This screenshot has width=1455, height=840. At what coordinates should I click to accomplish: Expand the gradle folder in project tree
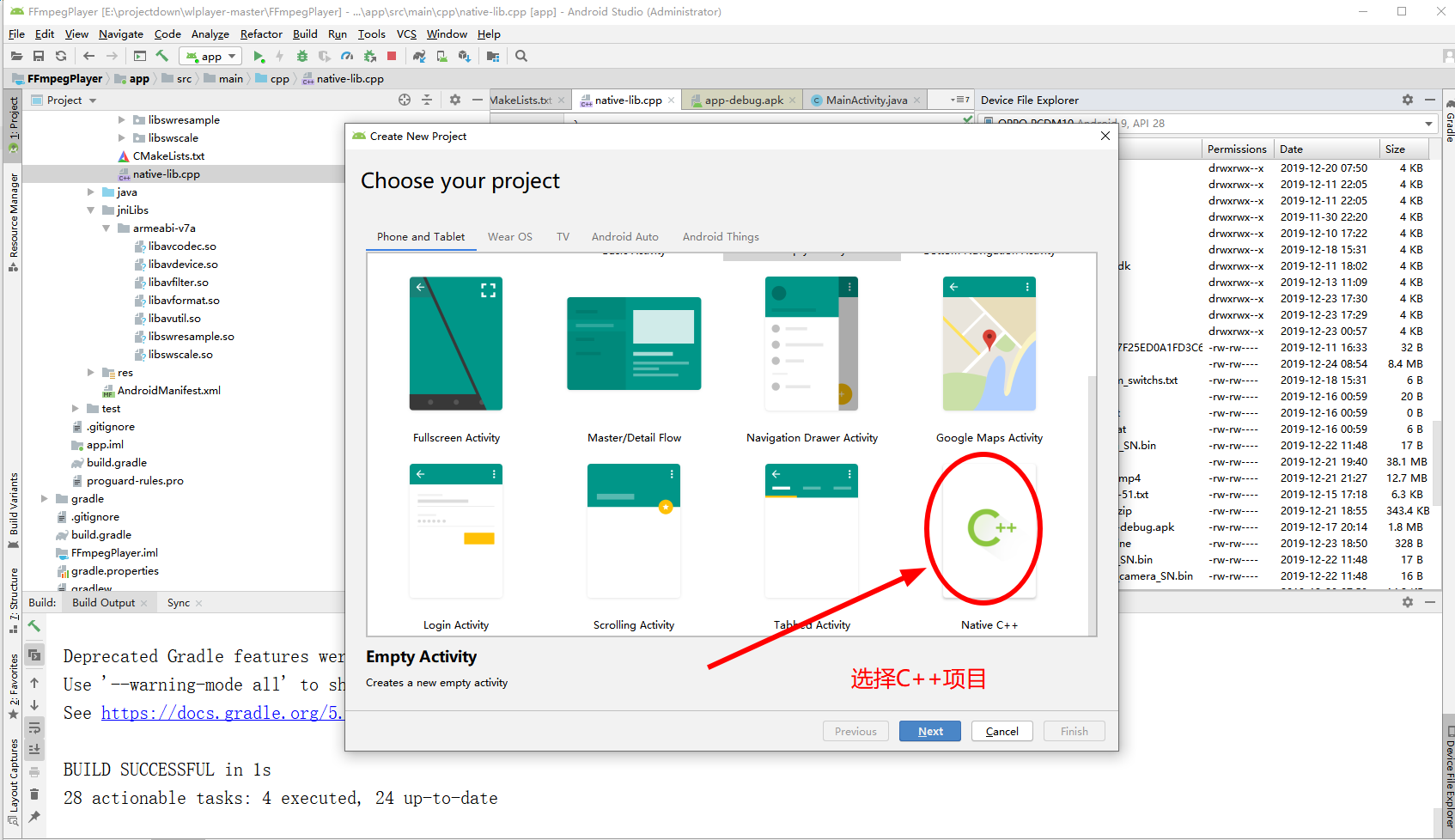click(x=45, y=499)
